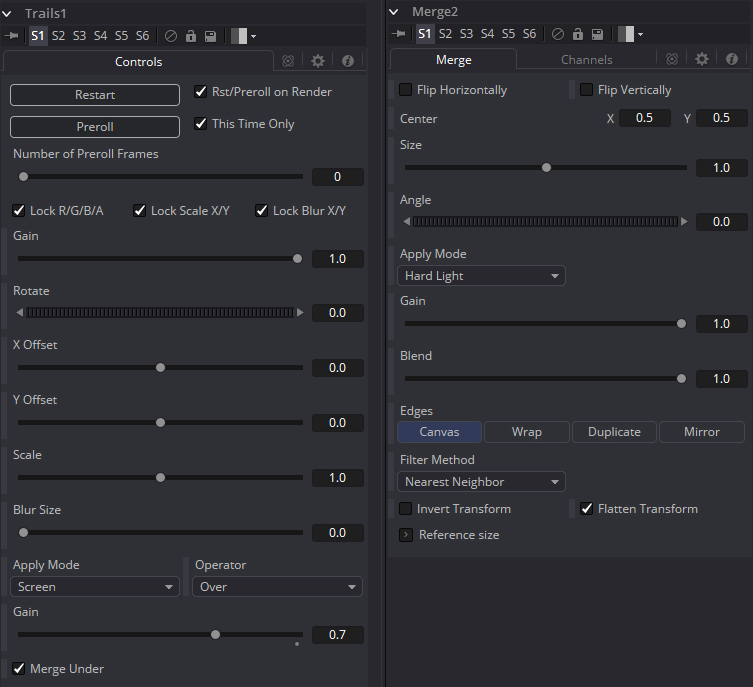753x687 pixels.
Task: Collapse the Merge2 node header
Action: coord(394,12)
